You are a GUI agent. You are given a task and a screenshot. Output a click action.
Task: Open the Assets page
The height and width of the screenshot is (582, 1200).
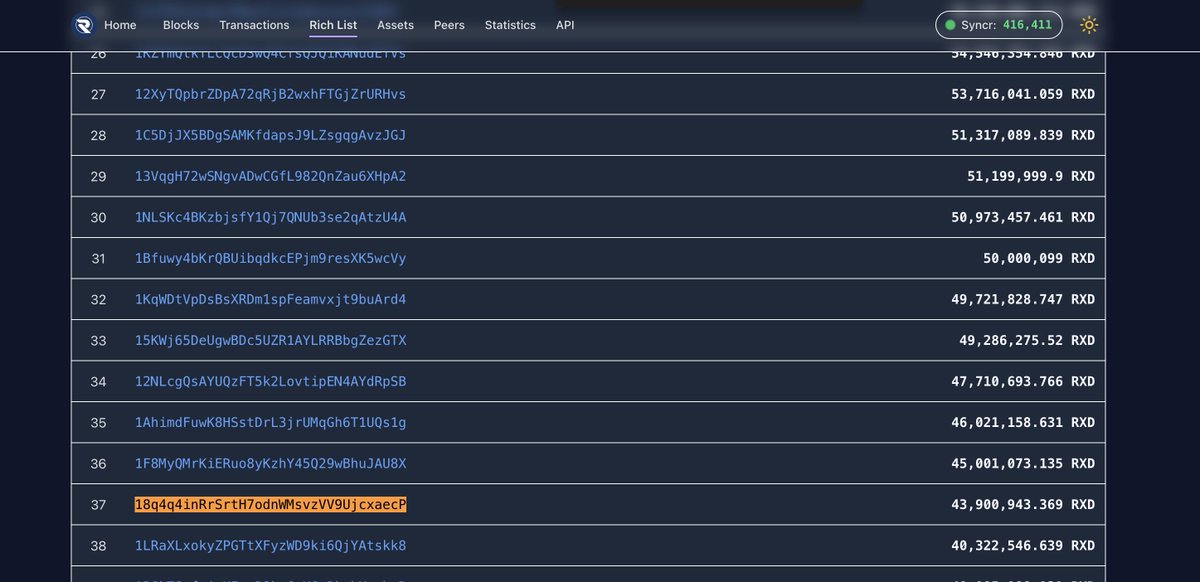[x=395, y=25]
